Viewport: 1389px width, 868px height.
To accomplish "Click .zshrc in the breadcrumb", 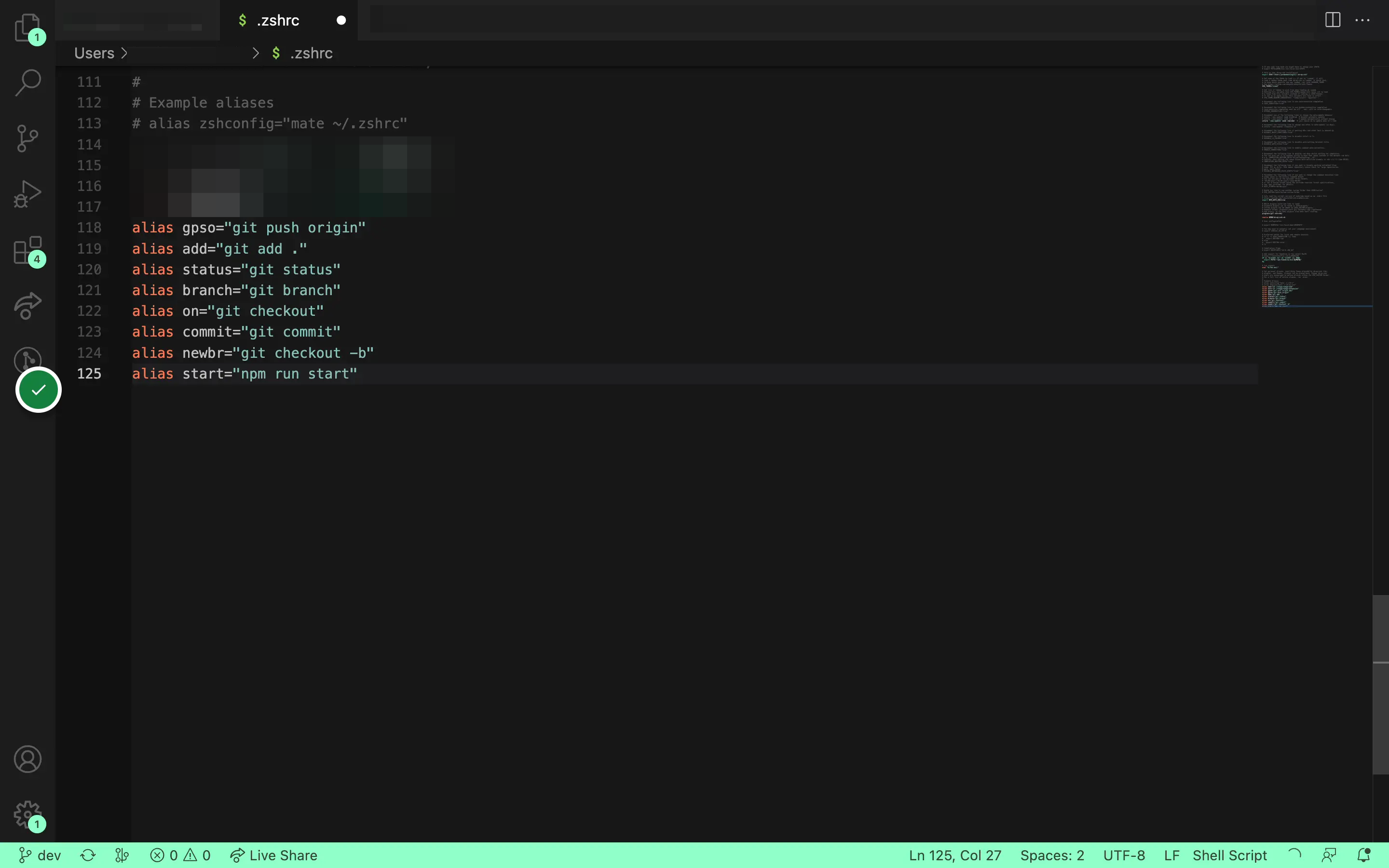I will pos(311,53).
